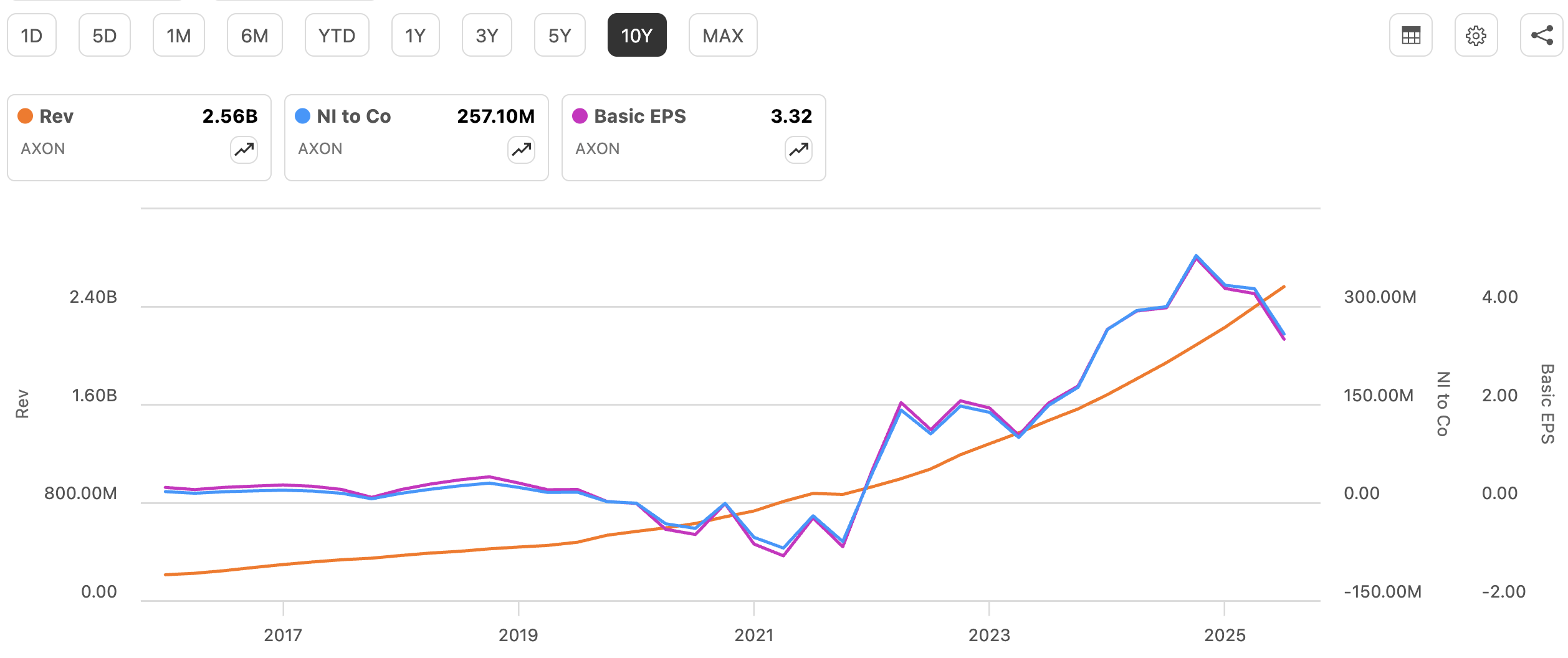Click the 5D range button
The image size is (1568, 658).
(104, 36)
